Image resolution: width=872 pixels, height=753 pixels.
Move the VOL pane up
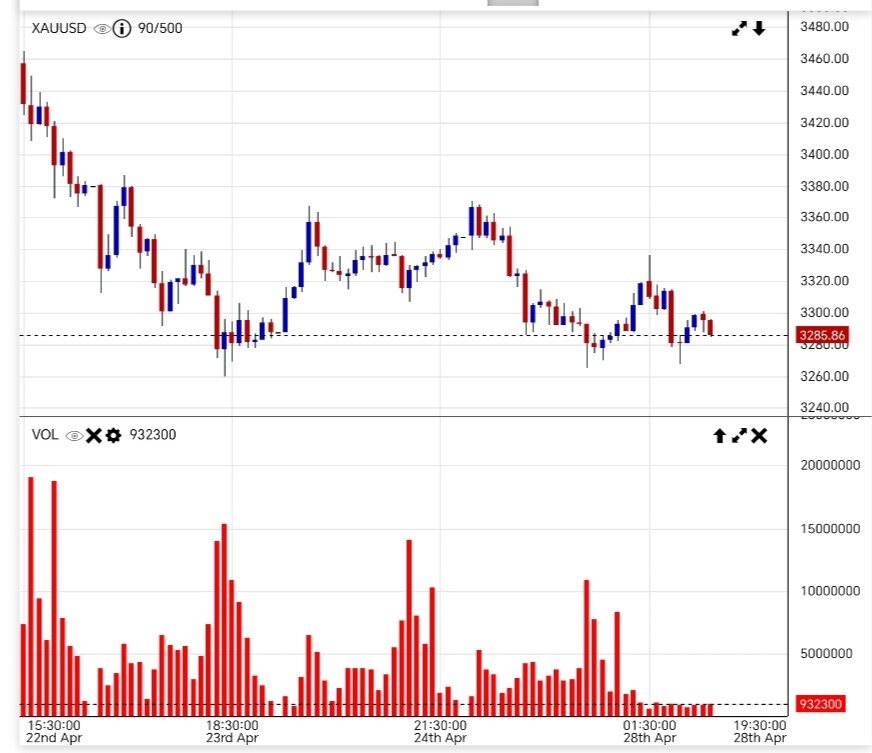pos(719,435)
